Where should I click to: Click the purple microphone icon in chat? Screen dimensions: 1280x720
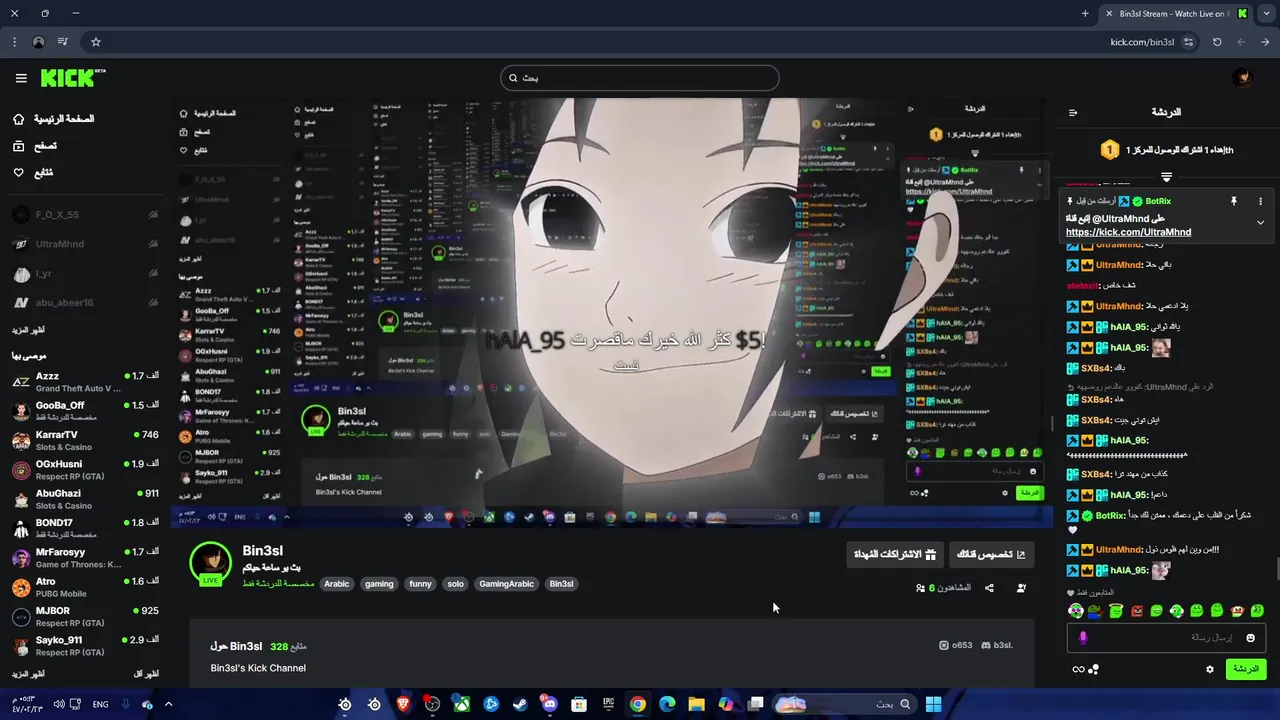coord(1083,637)
